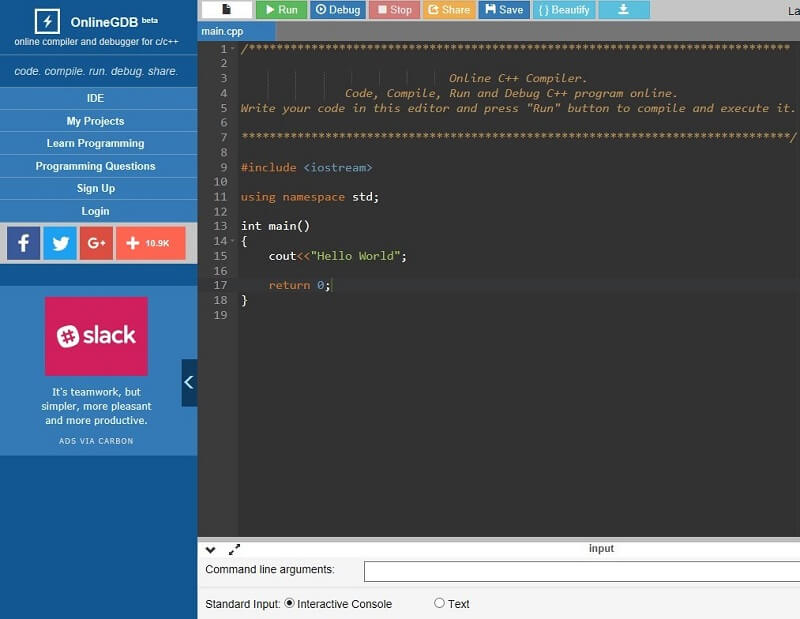Beautify the code formatting
The height and width of the screenshot is (619, 800).
[564, 10]
